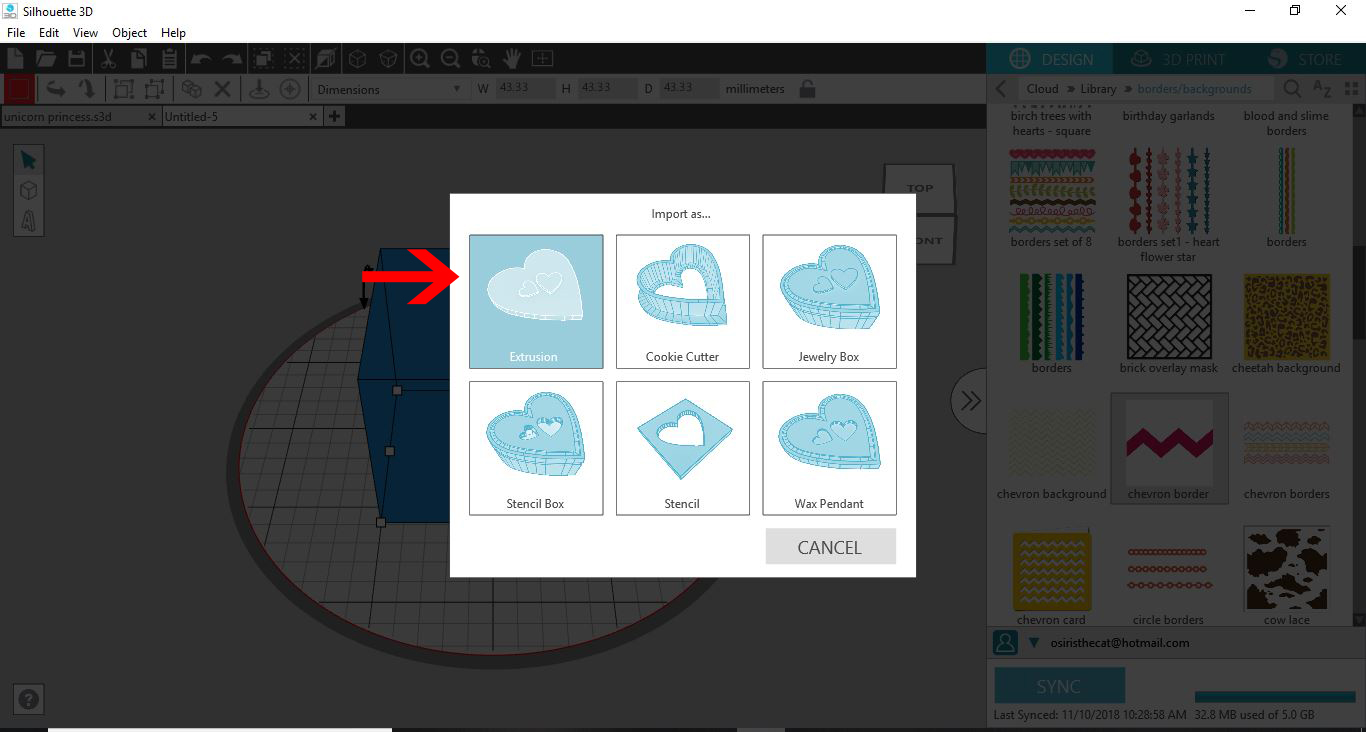Add a new document tab
The width and height of the screenshot is (1366, 732).
coord(334,117)
